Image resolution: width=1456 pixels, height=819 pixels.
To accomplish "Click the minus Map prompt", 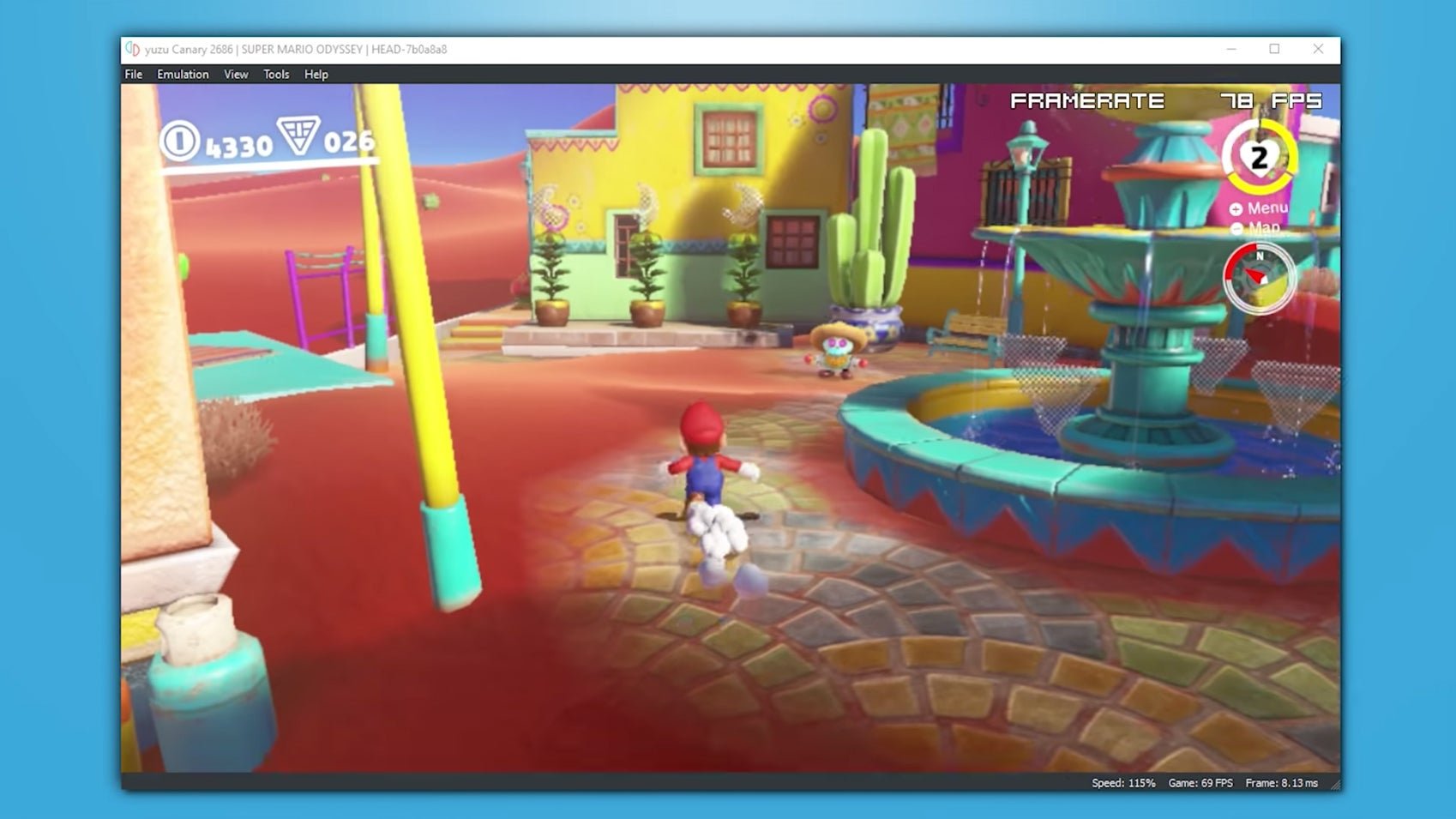I will [x=1256, y=228].
